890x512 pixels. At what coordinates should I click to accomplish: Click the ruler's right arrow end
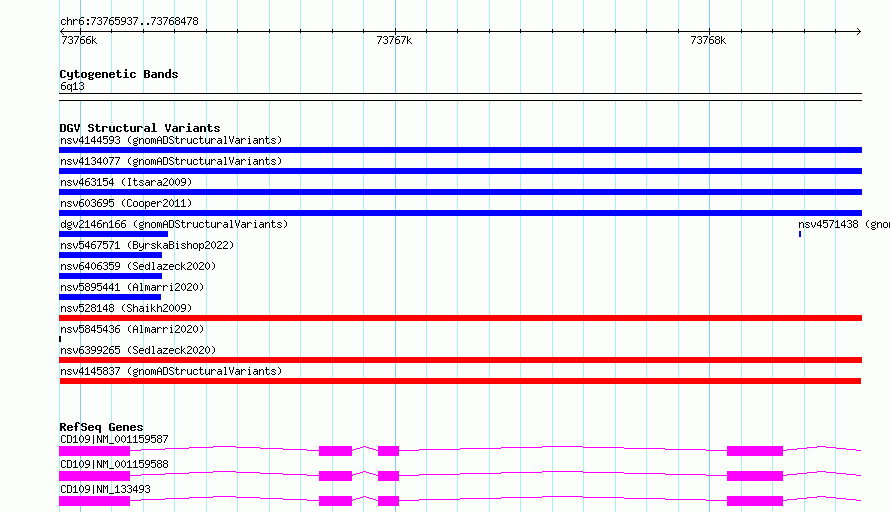click(859, 31)
